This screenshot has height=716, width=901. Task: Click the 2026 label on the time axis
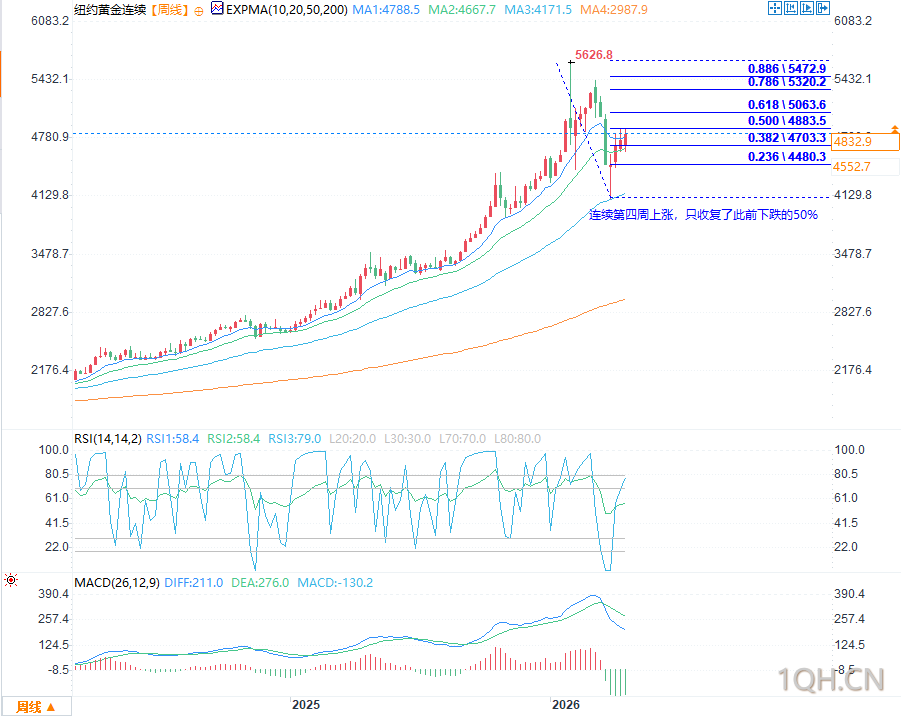tap(565, 705)
